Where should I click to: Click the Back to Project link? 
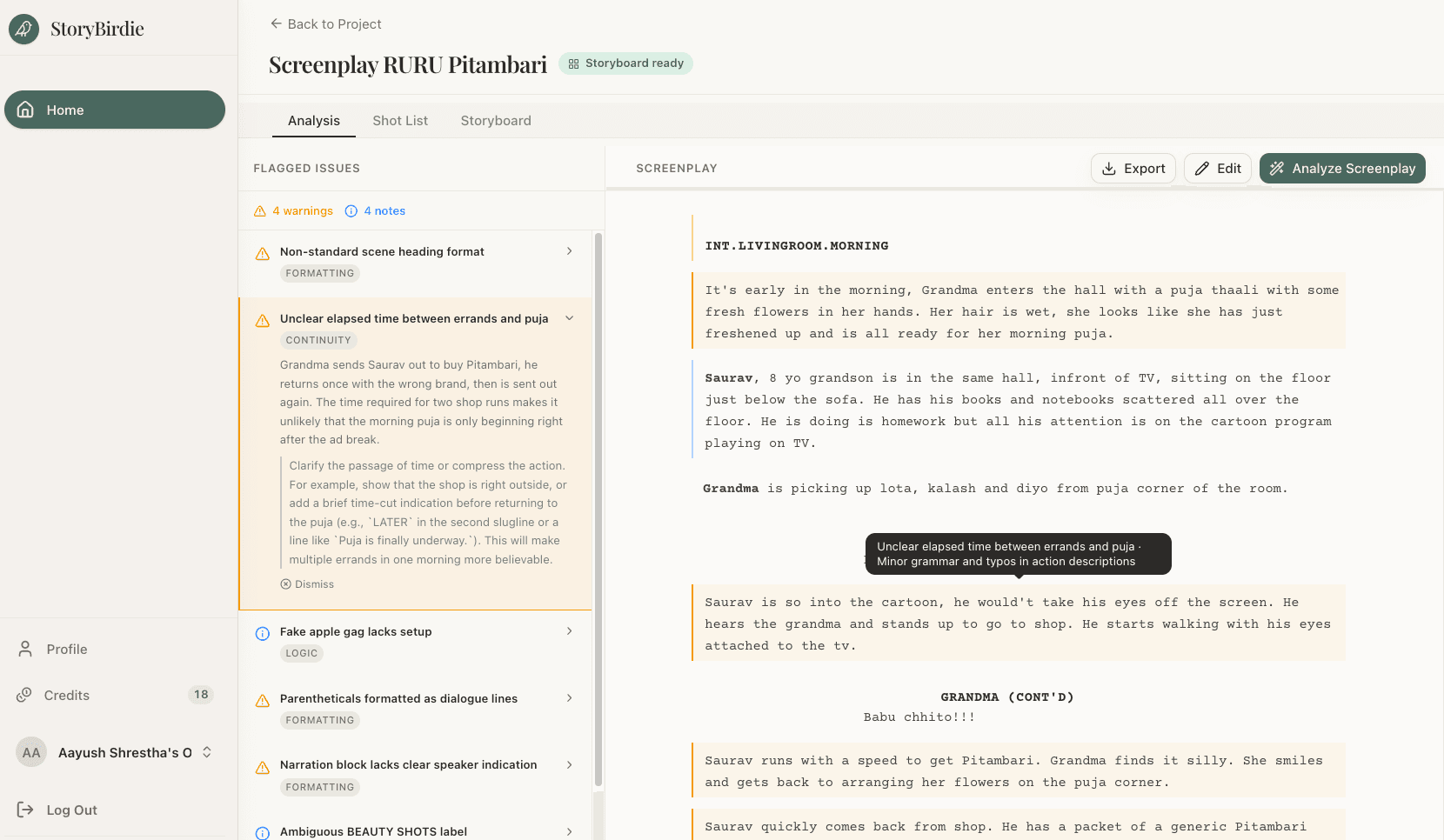[325, 23]
